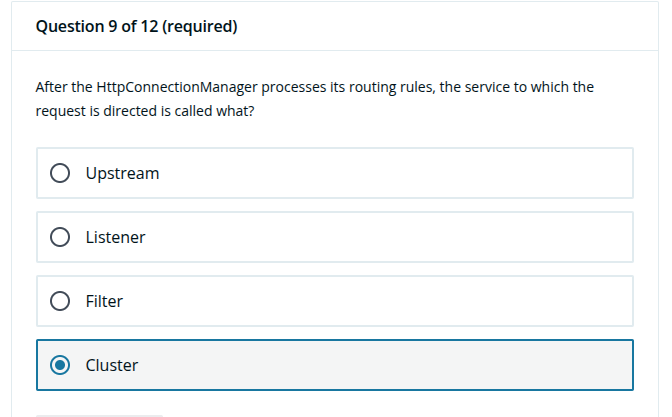Click the Filter answer label text
The height and width of the screenshot is (417, 672).
(x=104, y=301)
